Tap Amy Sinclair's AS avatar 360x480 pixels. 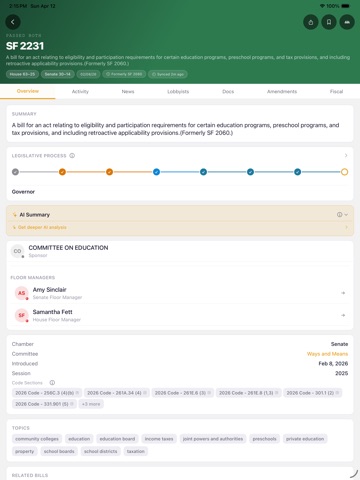point(22,293)
